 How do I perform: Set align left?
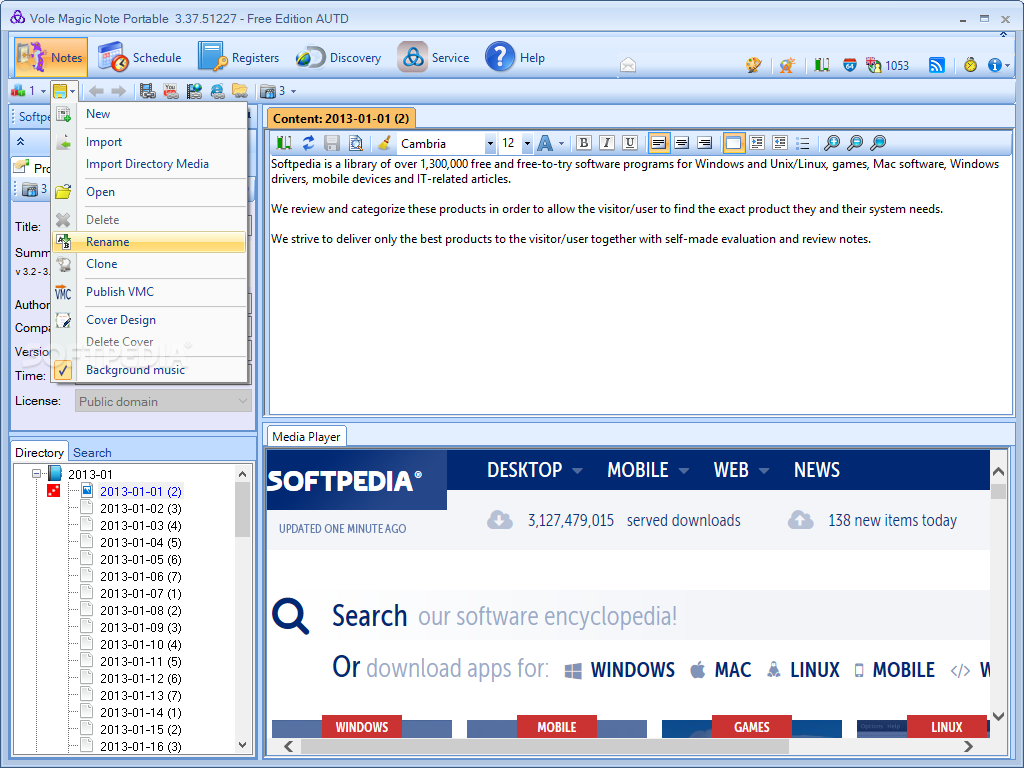[658, 143]
